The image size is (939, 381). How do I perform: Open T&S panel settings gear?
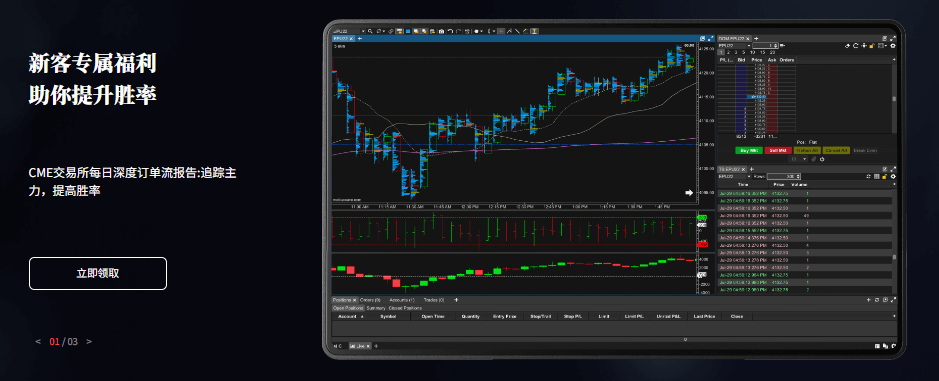[x=893, y=177]
